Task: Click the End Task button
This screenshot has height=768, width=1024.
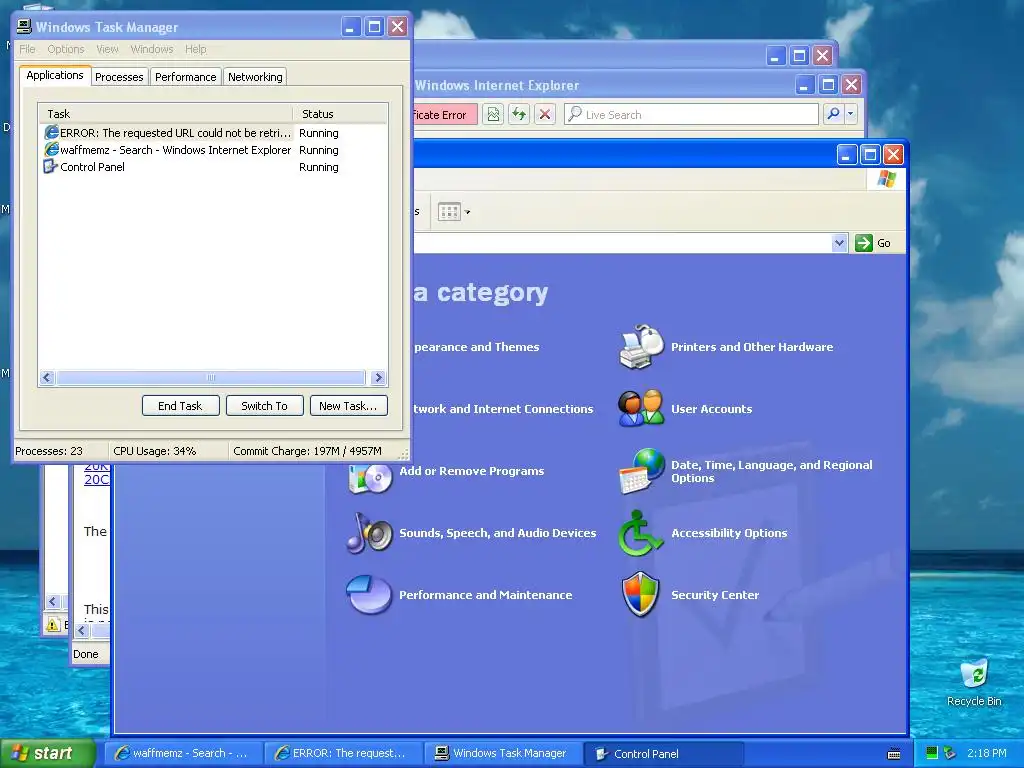Action: pyautogui.click(x=180, y=406)
